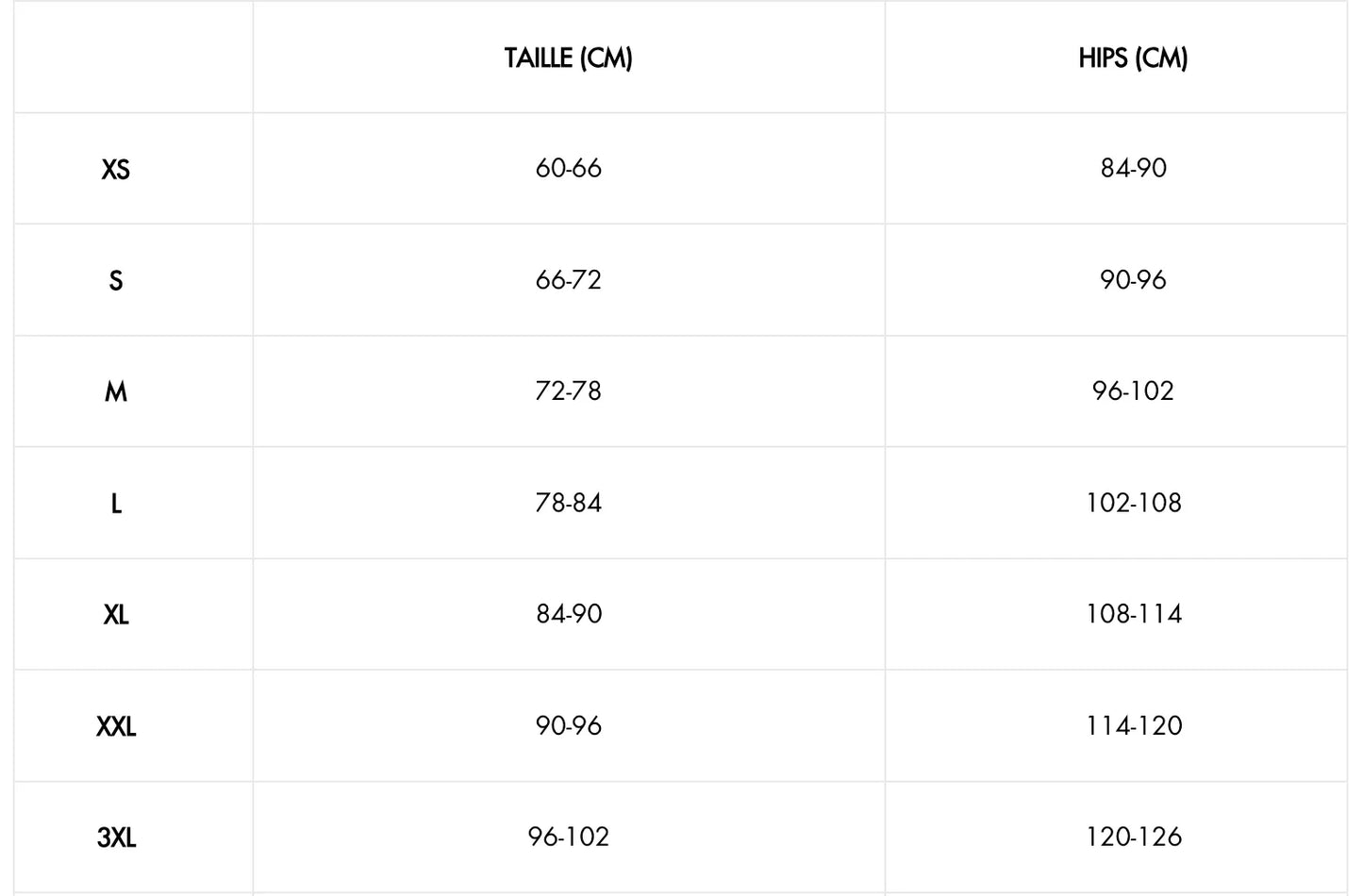Click the 90-96 hips value for S

coord(1133,280)
